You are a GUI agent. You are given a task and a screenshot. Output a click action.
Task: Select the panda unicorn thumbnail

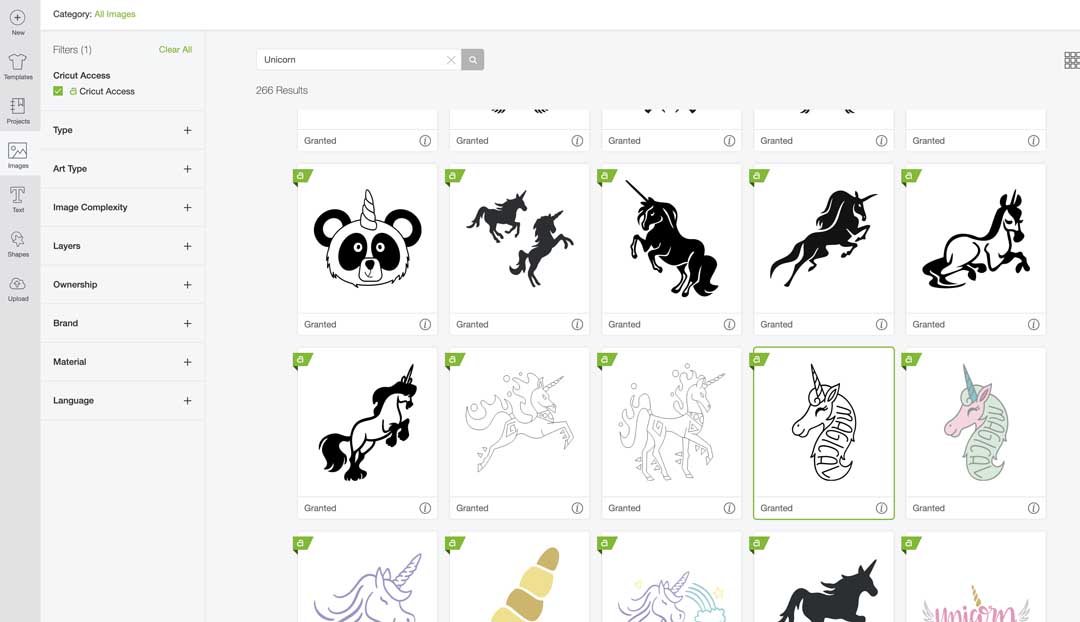[x=367, y=238]
